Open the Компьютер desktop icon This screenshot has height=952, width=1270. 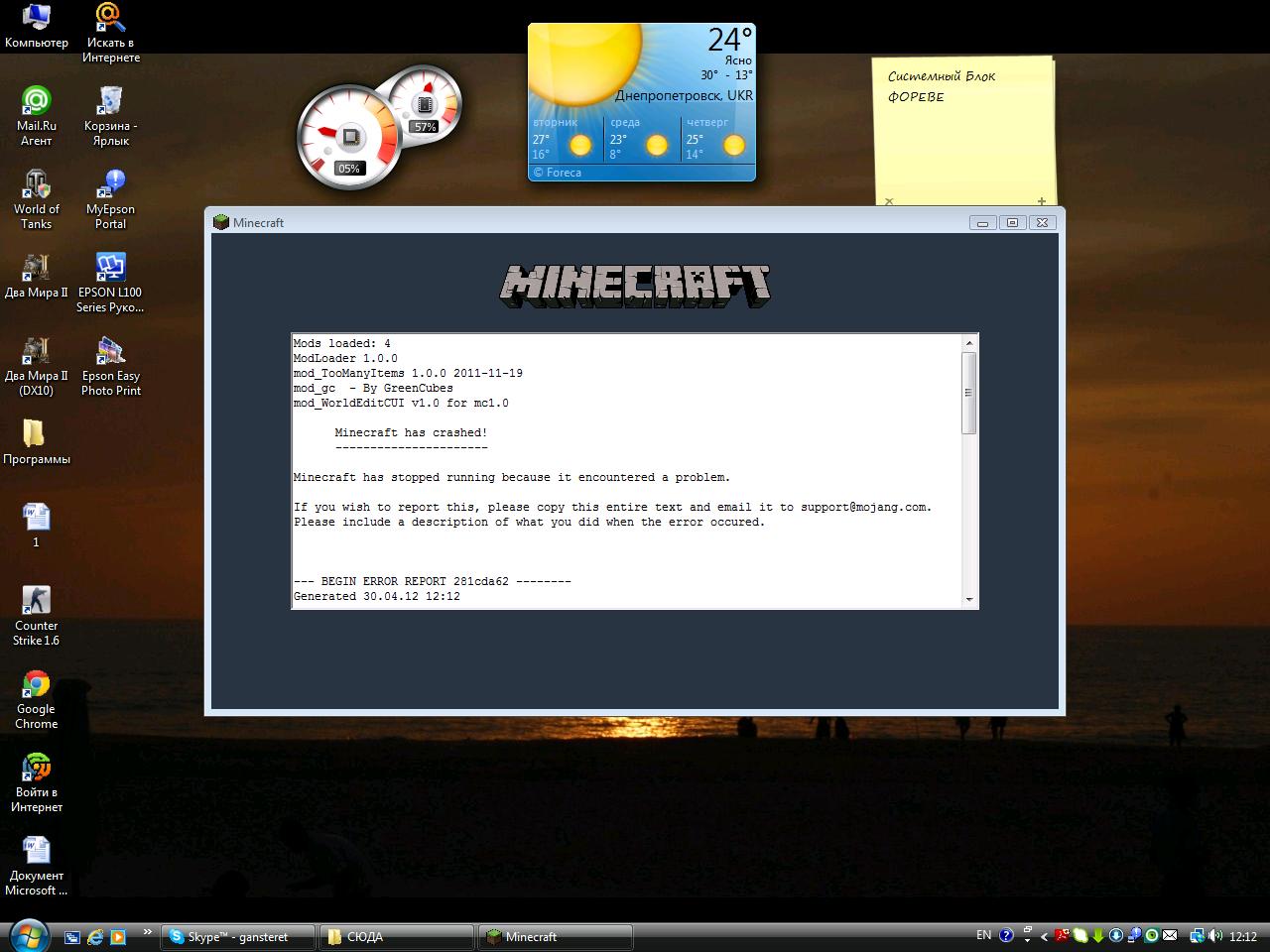pos(37,27)
